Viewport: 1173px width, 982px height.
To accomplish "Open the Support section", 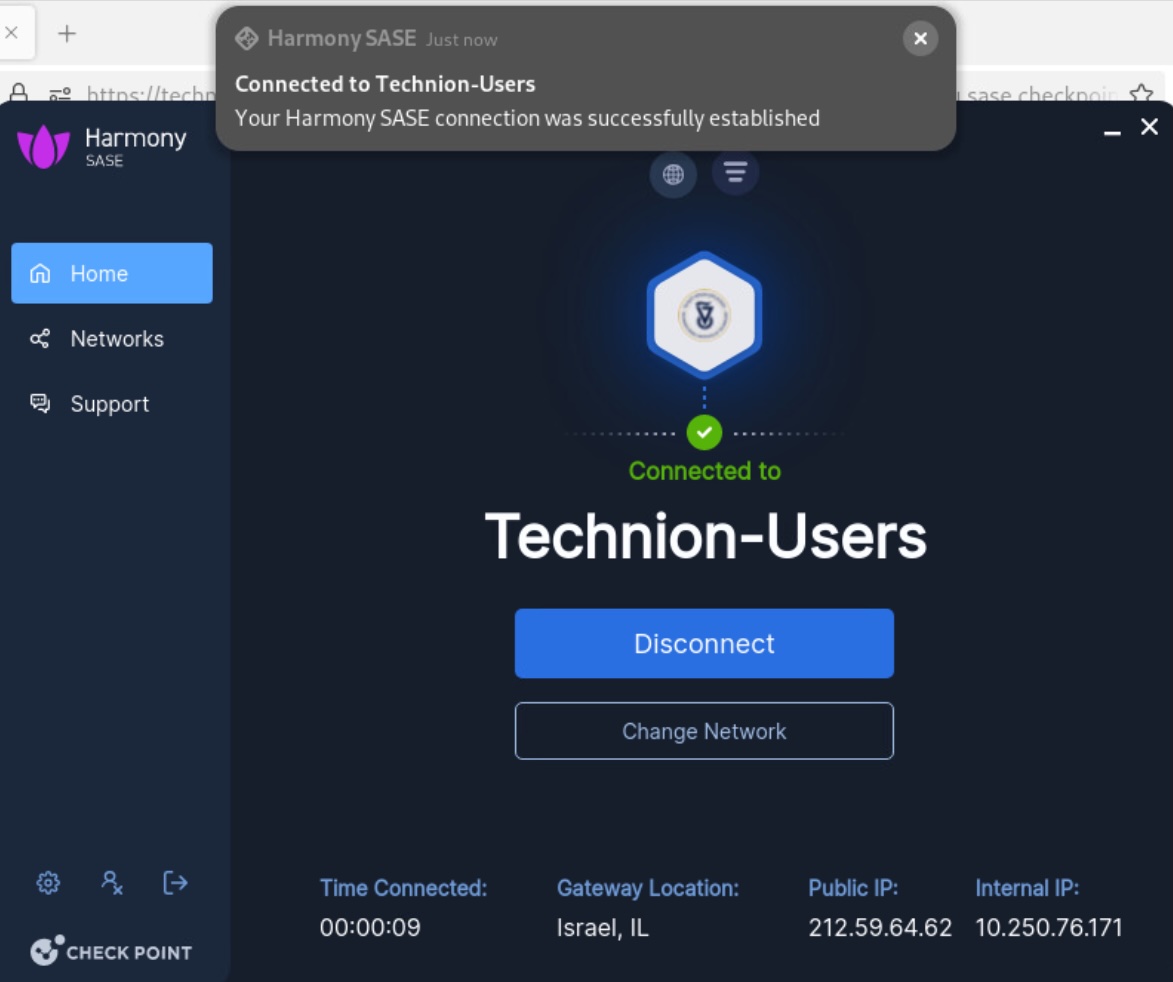I will pyautogui.click(x=111, y=404).
